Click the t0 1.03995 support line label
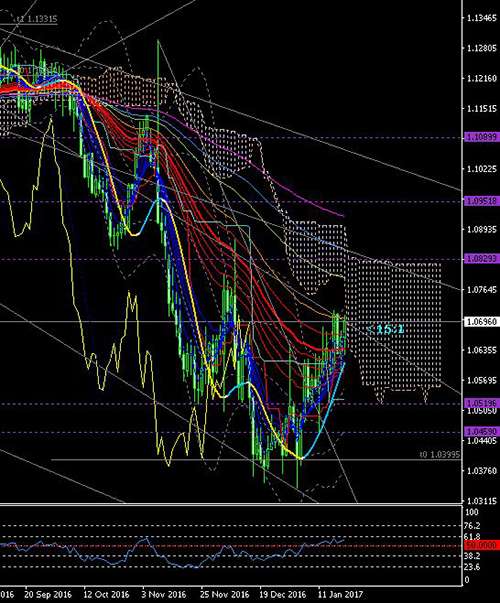Image resolution: width=500 pixels, height=603 pixels. (x=440, y=455)
